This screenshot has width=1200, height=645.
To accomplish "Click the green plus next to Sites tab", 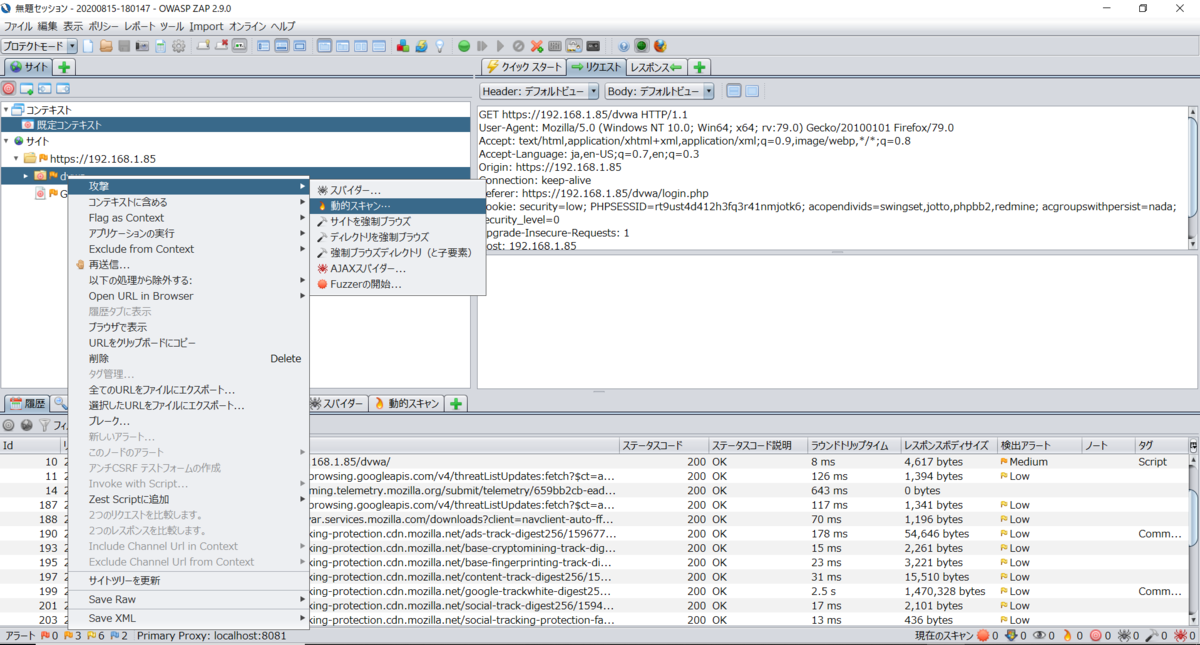I will tap(64, 67).
